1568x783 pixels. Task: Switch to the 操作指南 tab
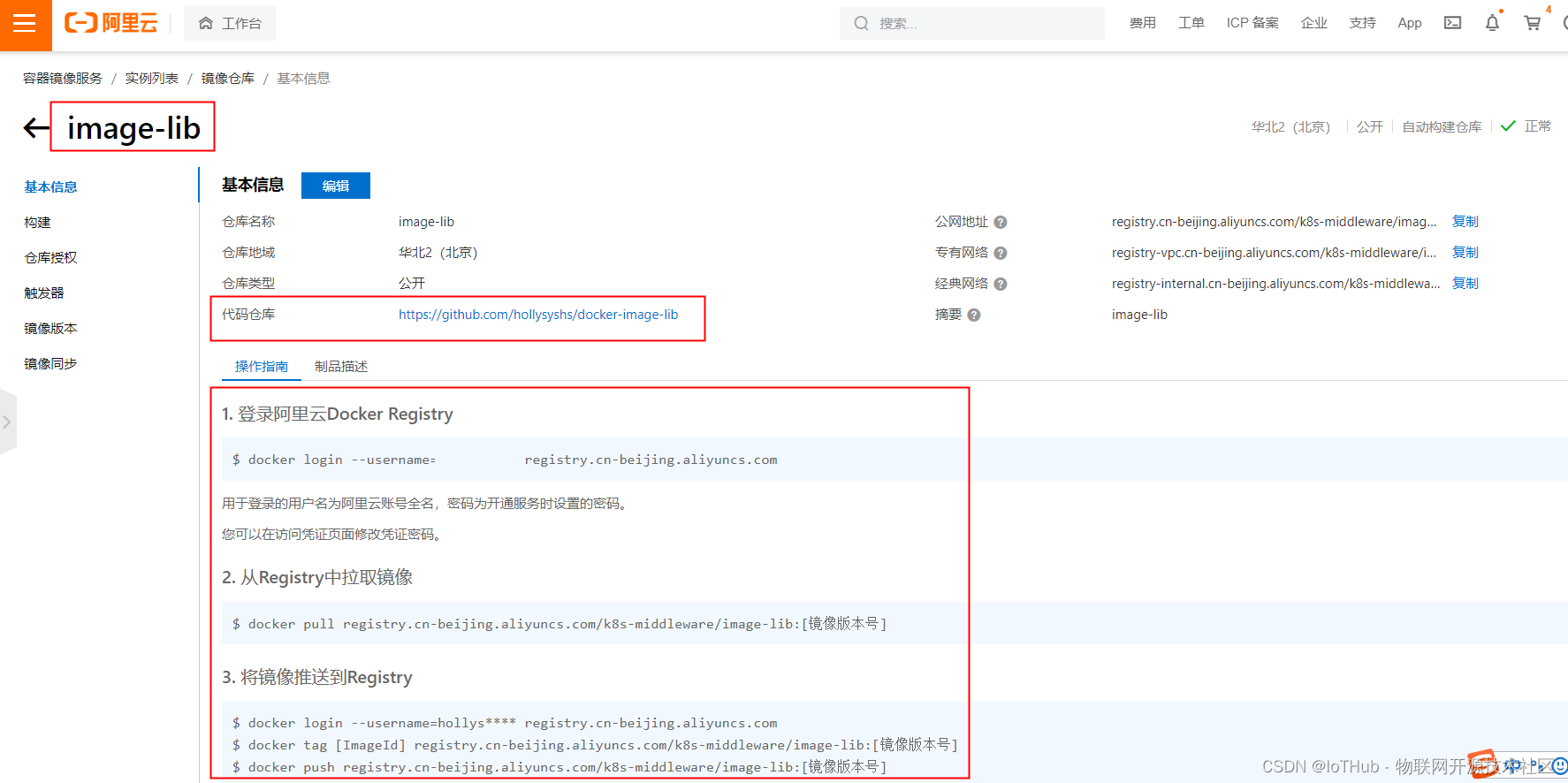coord(262,366)
